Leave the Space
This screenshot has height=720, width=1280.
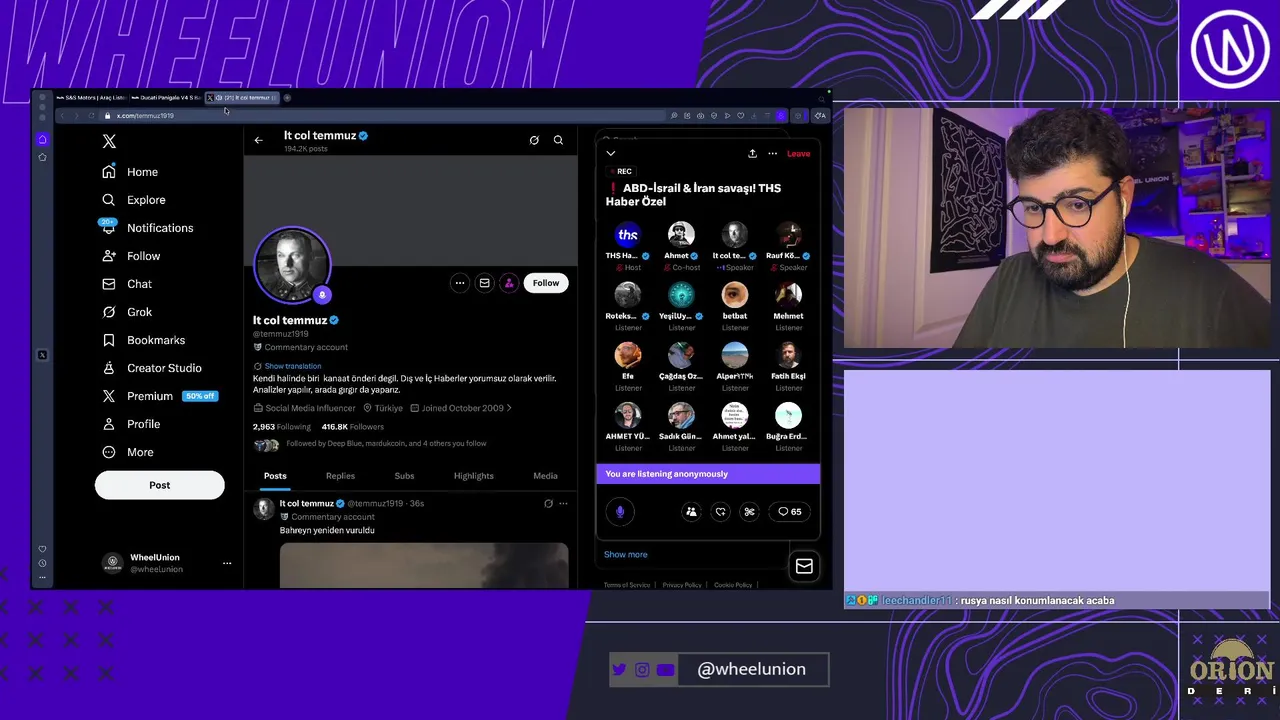[798, 153]
